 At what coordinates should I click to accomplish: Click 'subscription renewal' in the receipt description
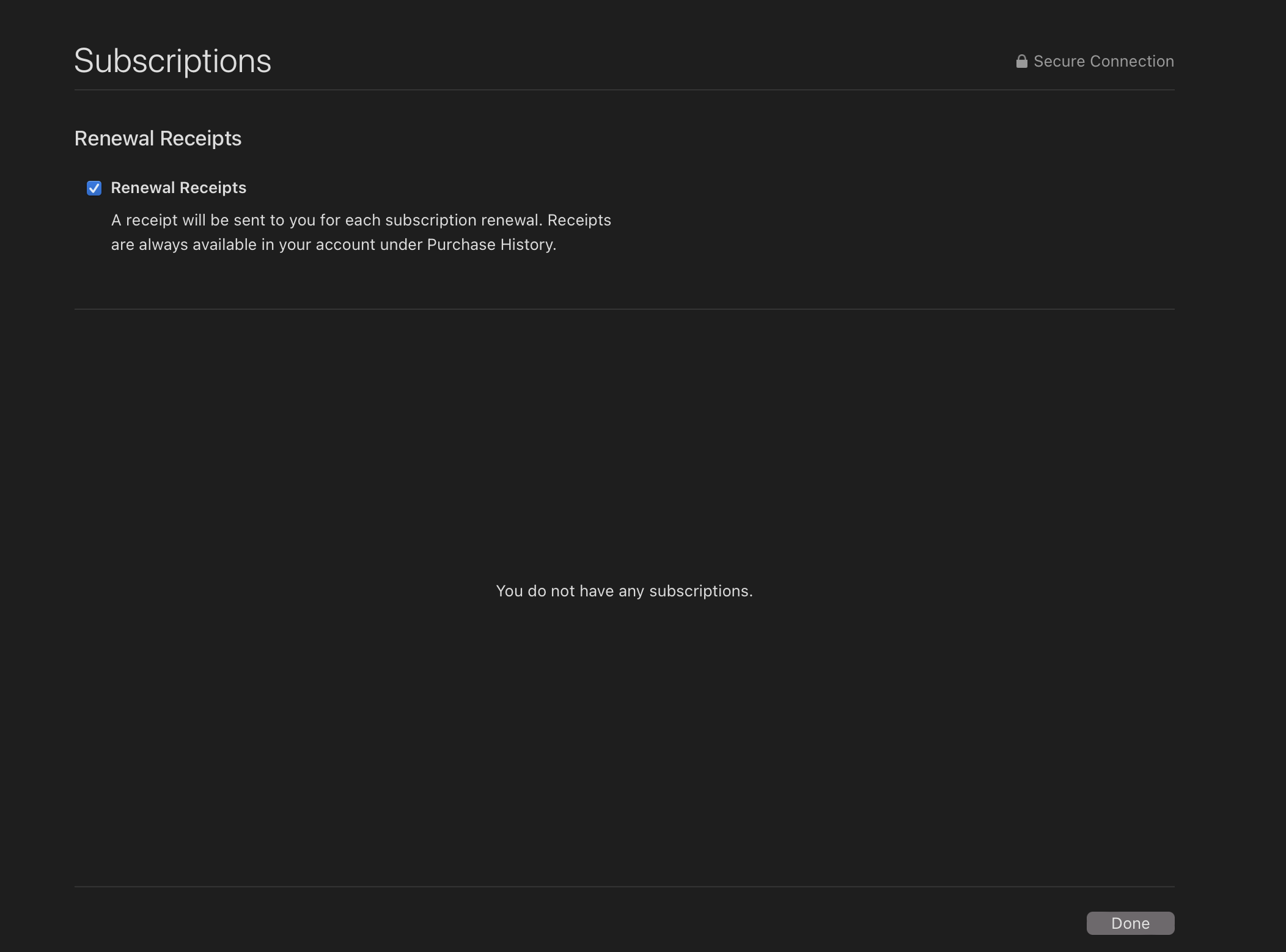click(x=463, y=220)
